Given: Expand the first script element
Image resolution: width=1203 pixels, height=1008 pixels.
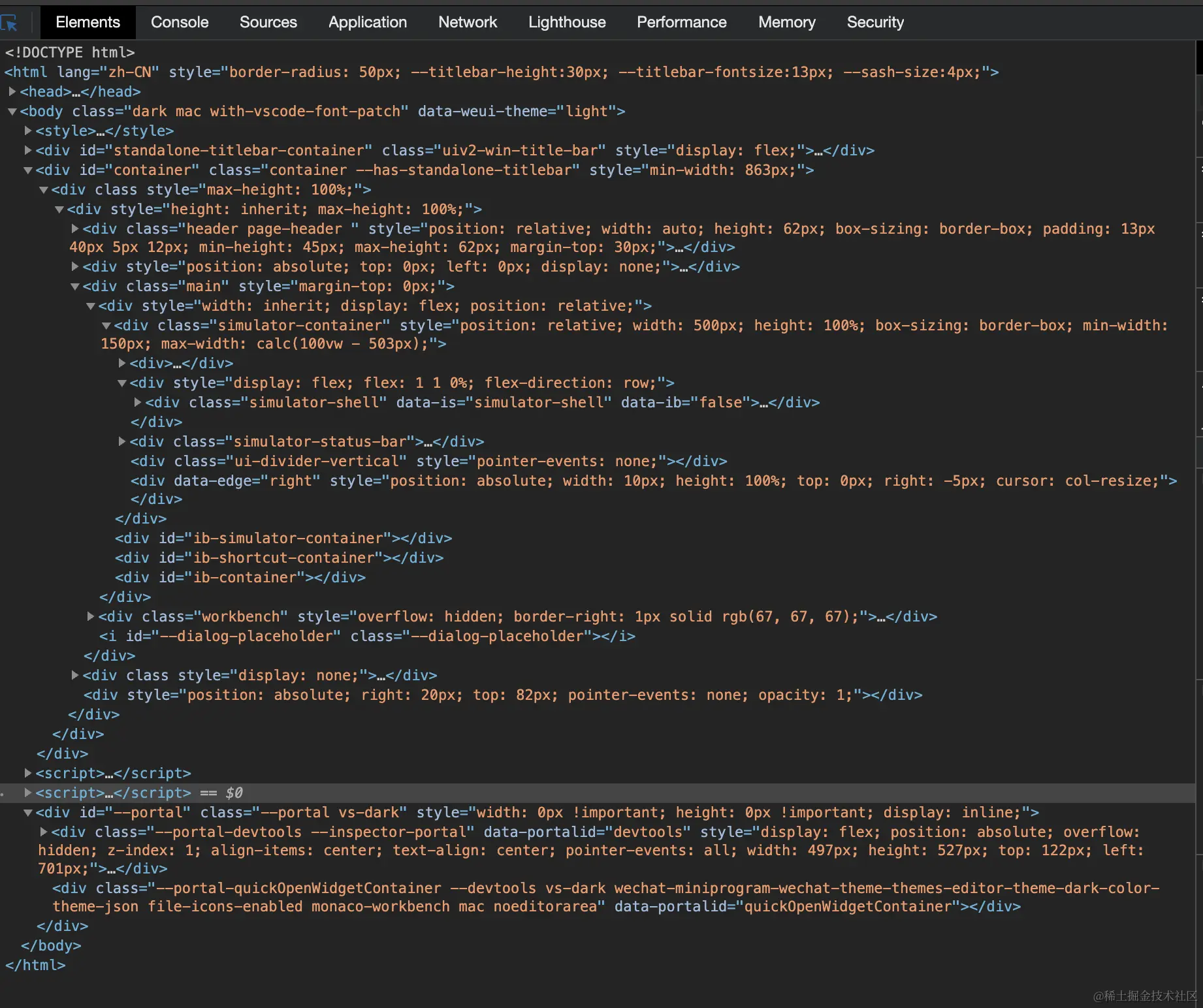Looking at the screenshot, I should [27, 773].
